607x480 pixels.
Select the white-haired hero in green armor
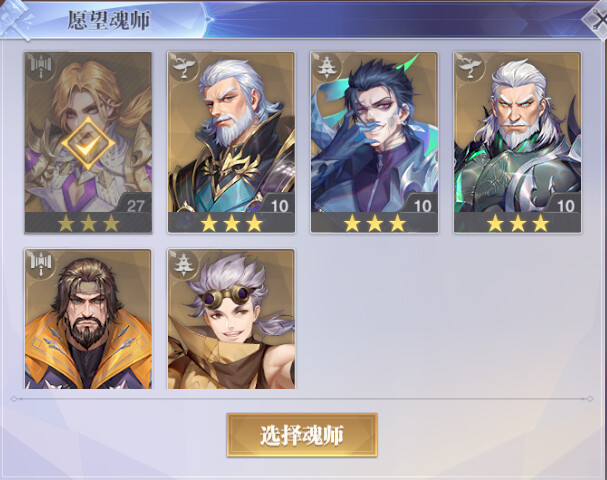pos(518,143)
